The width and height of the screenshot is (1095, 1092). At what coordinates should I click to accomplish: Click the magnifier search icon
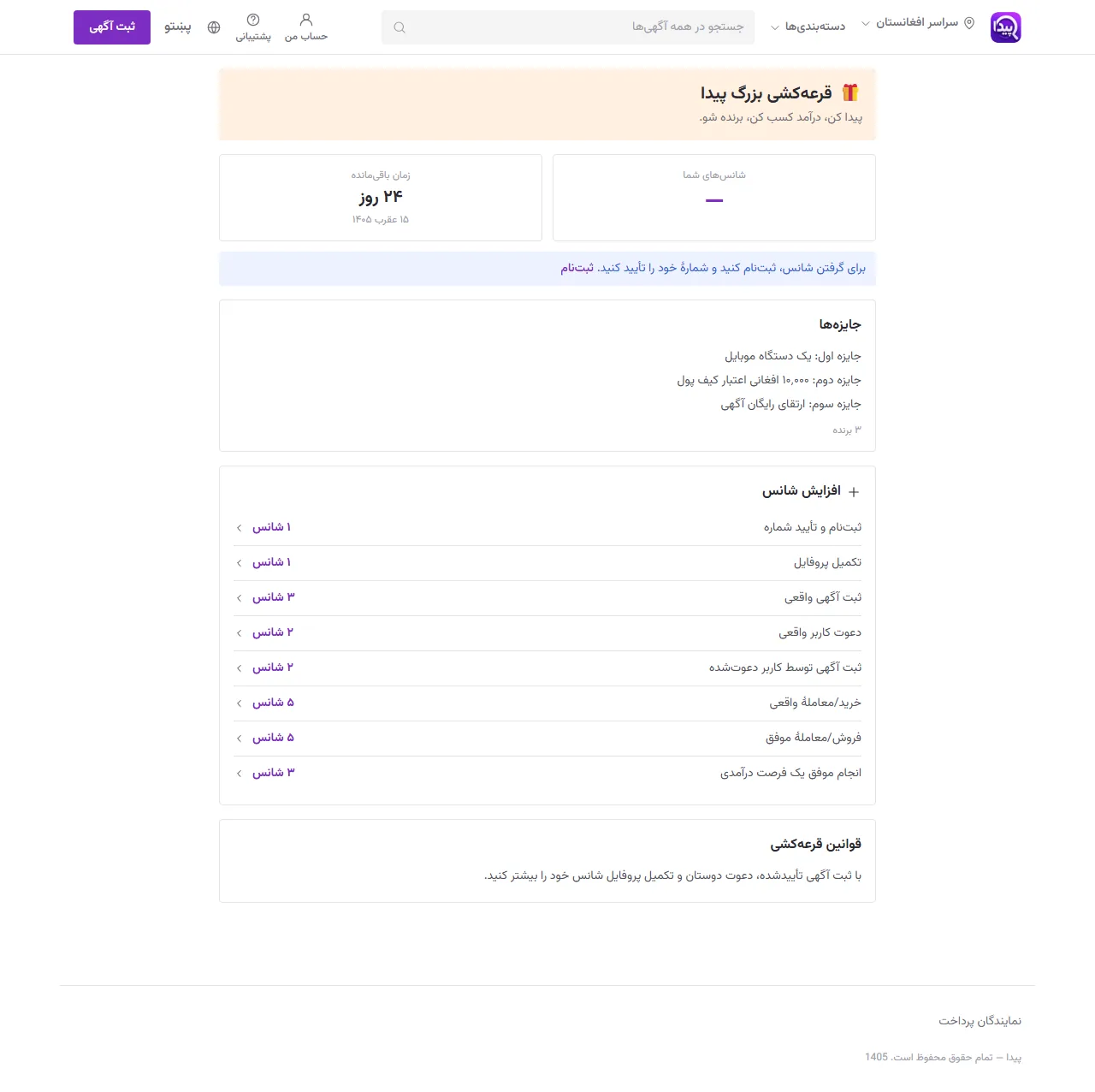point(400,27)
